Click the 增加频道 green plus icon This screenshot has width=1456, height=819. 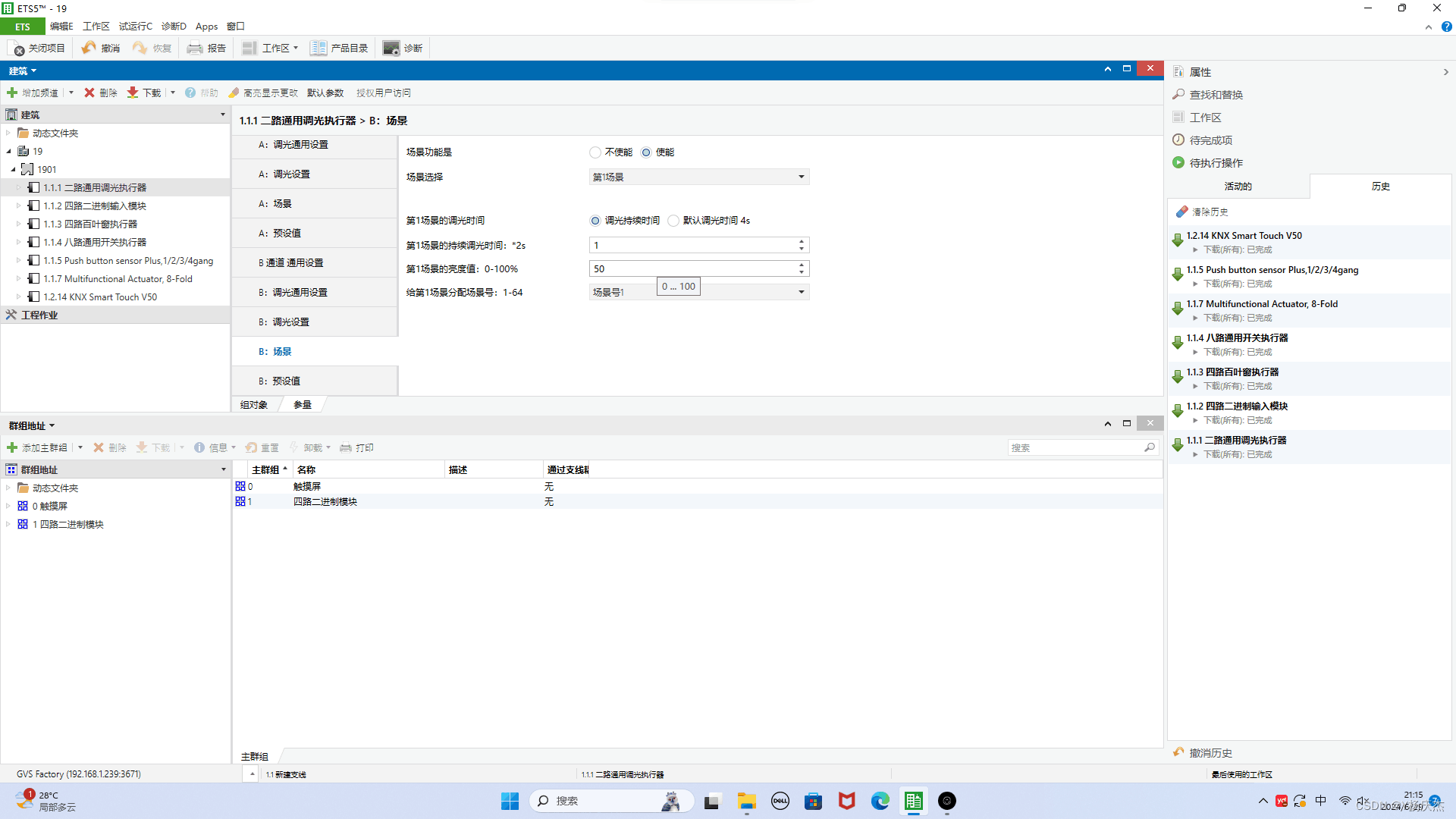click(x=12, y=93)
